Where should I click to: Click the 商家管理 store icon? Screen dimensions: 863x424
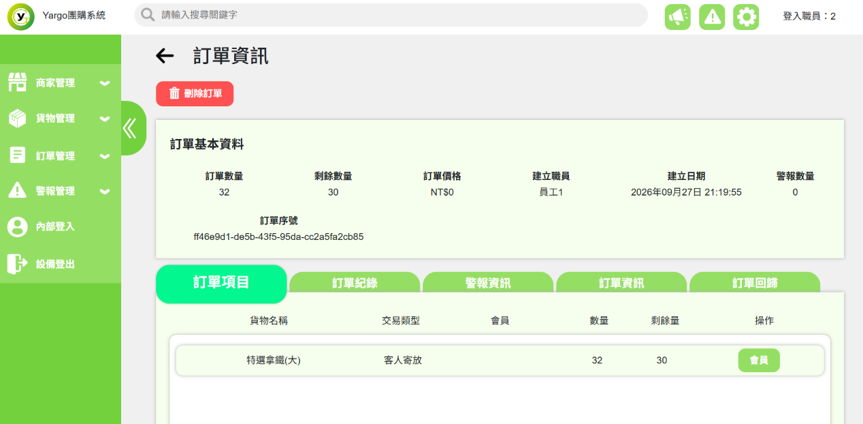(x=18, y=83)
